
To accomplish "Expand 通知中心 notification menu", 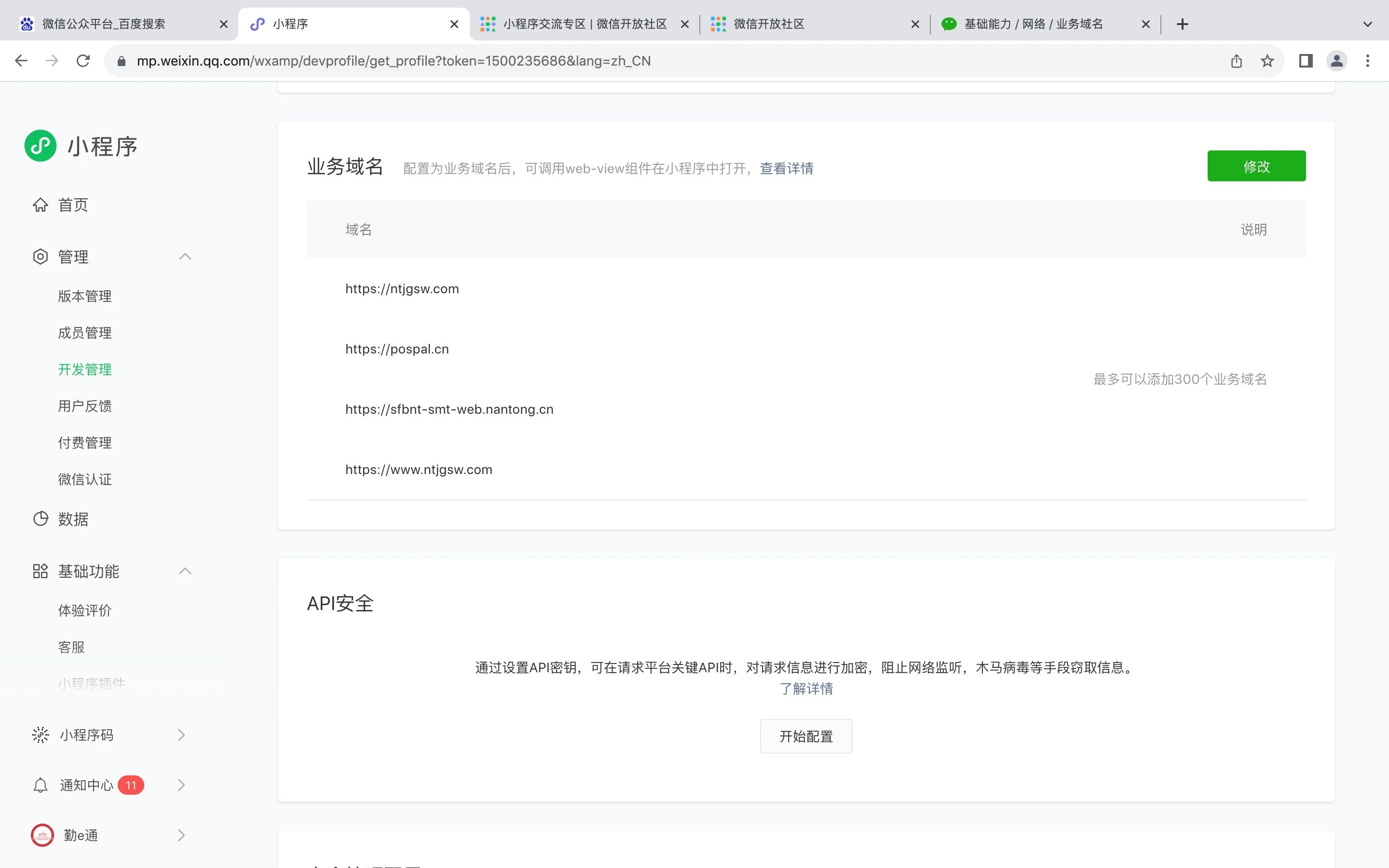I will click(x=181, y=785).
